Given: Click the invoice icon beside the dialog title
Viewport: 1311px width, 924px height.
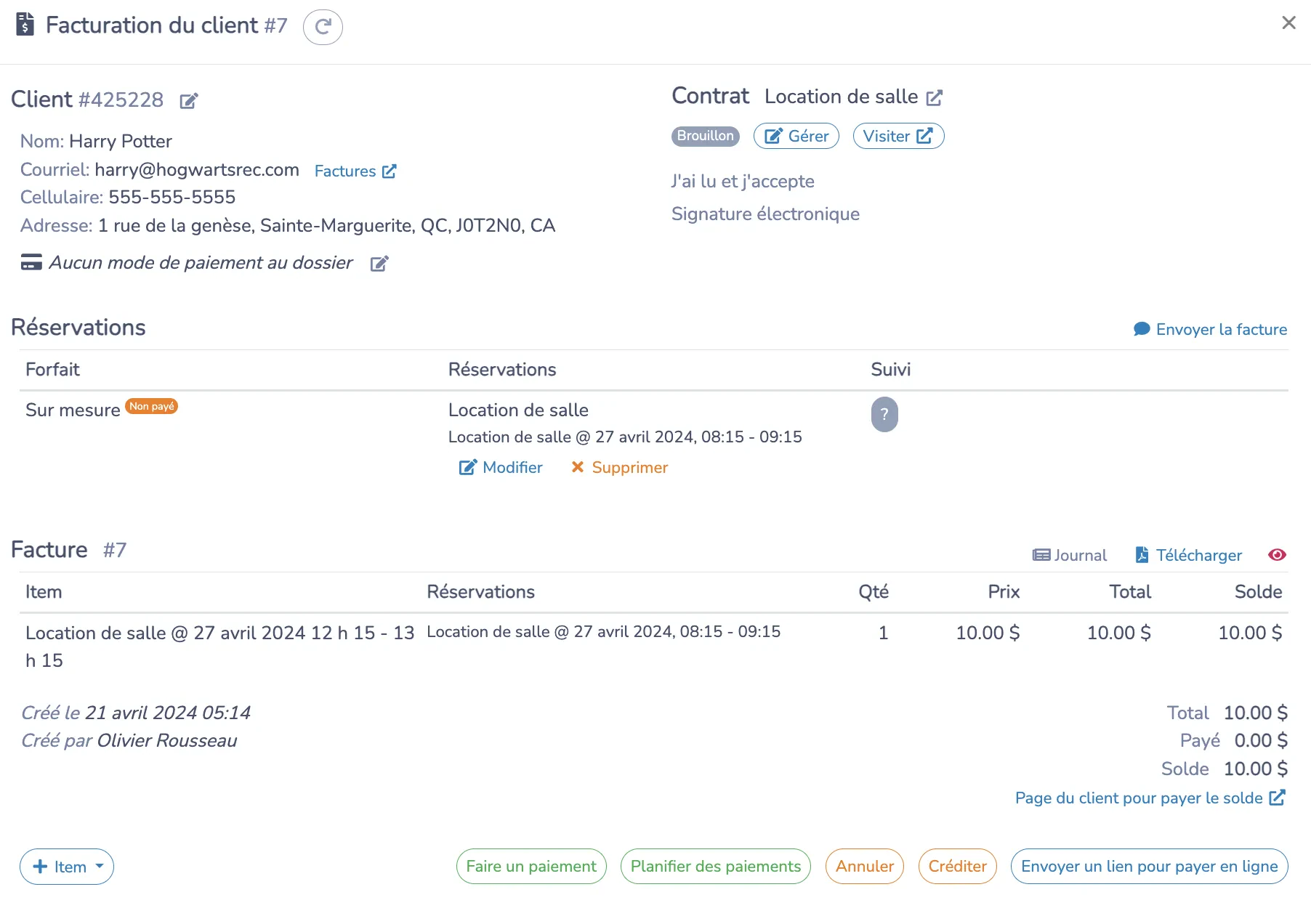Looking at the screenshot, I should pyautogui.click(x=25, y=25).
